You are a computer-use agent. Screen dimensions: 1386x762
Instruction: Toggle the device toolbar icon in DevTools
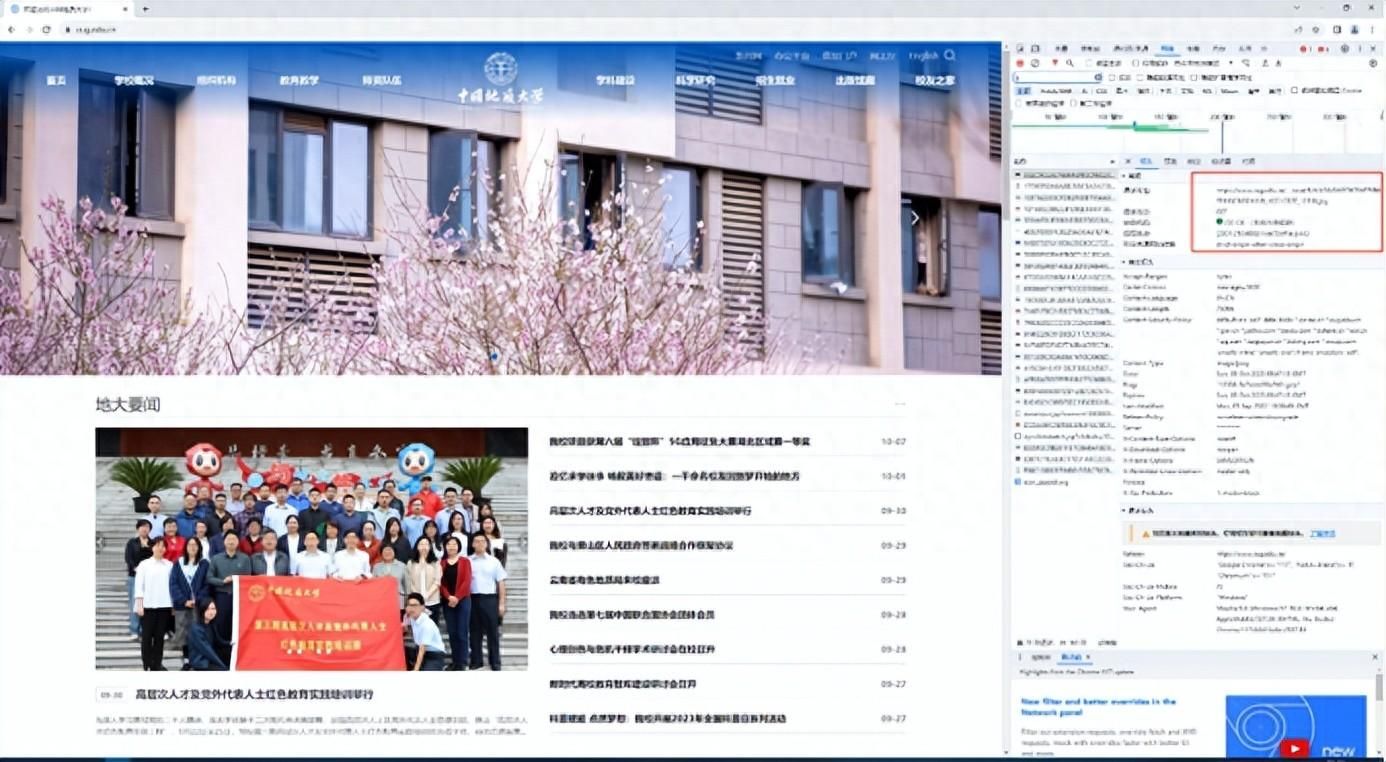click(1035, 48)
